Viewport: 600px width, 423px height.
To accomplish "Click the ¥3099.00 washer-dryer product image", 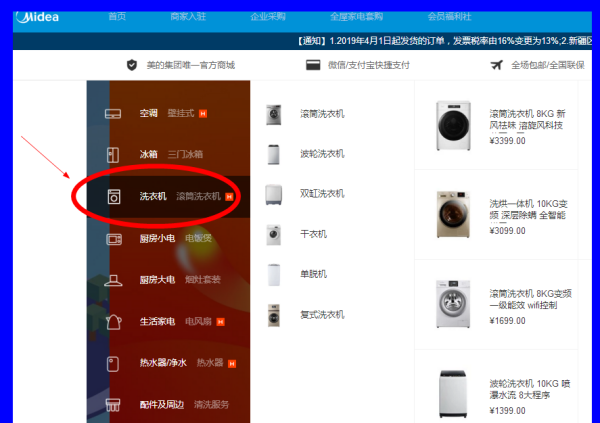I will (453, 215).
